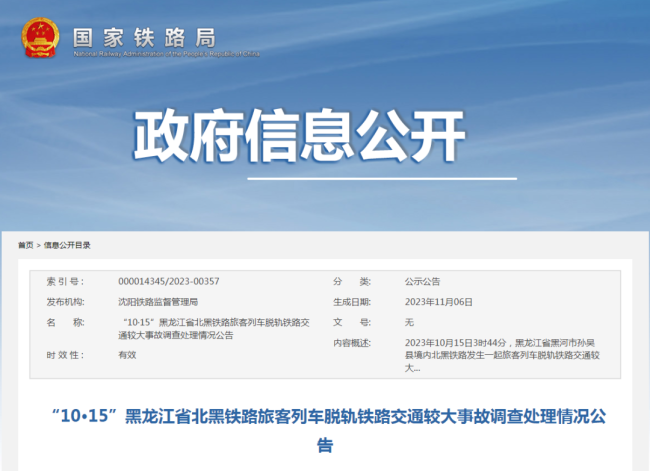Click the 发布机构 field label
This screenshot has width=650, height=471.
pos(65,302)
